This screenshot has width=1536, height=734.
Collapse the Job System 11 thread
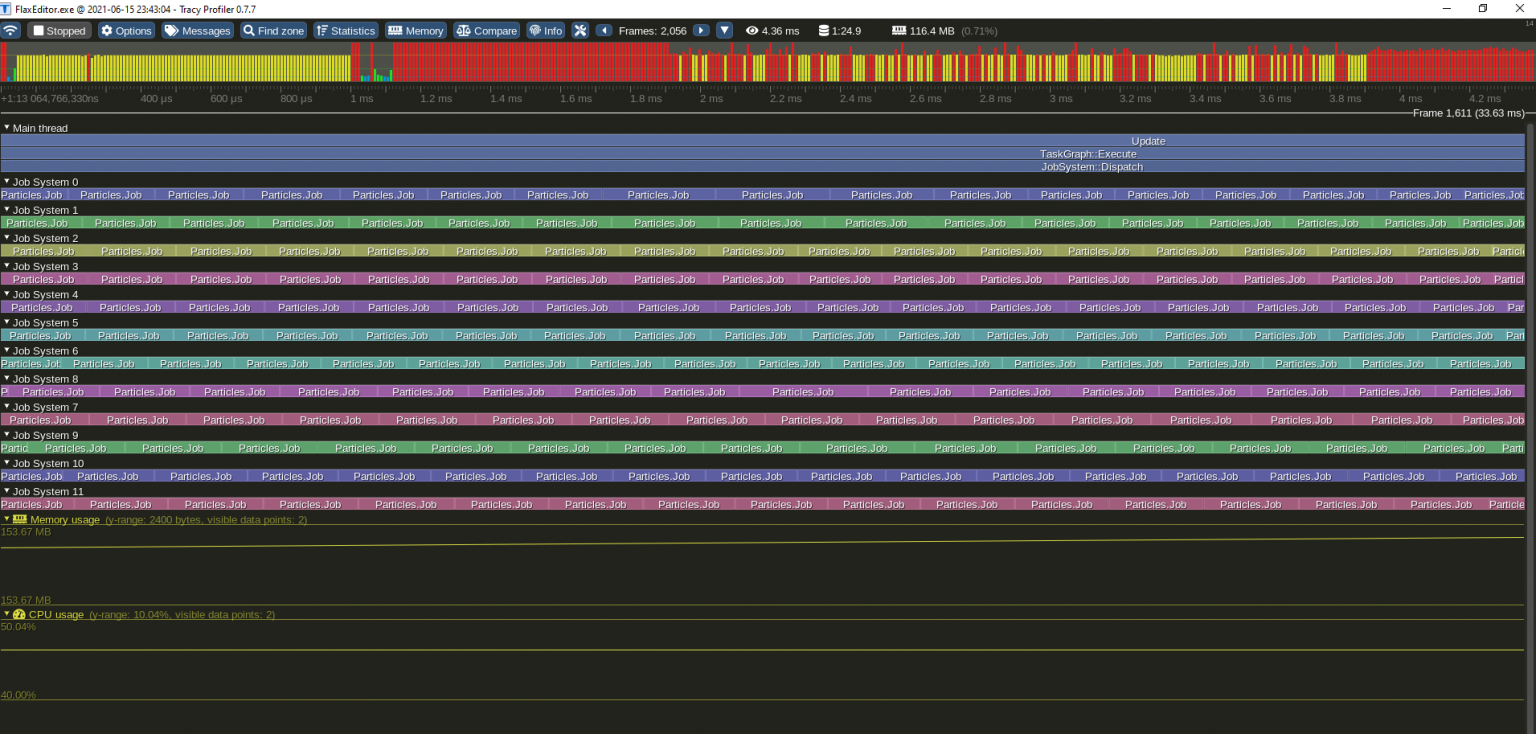[x=6, y=491]
